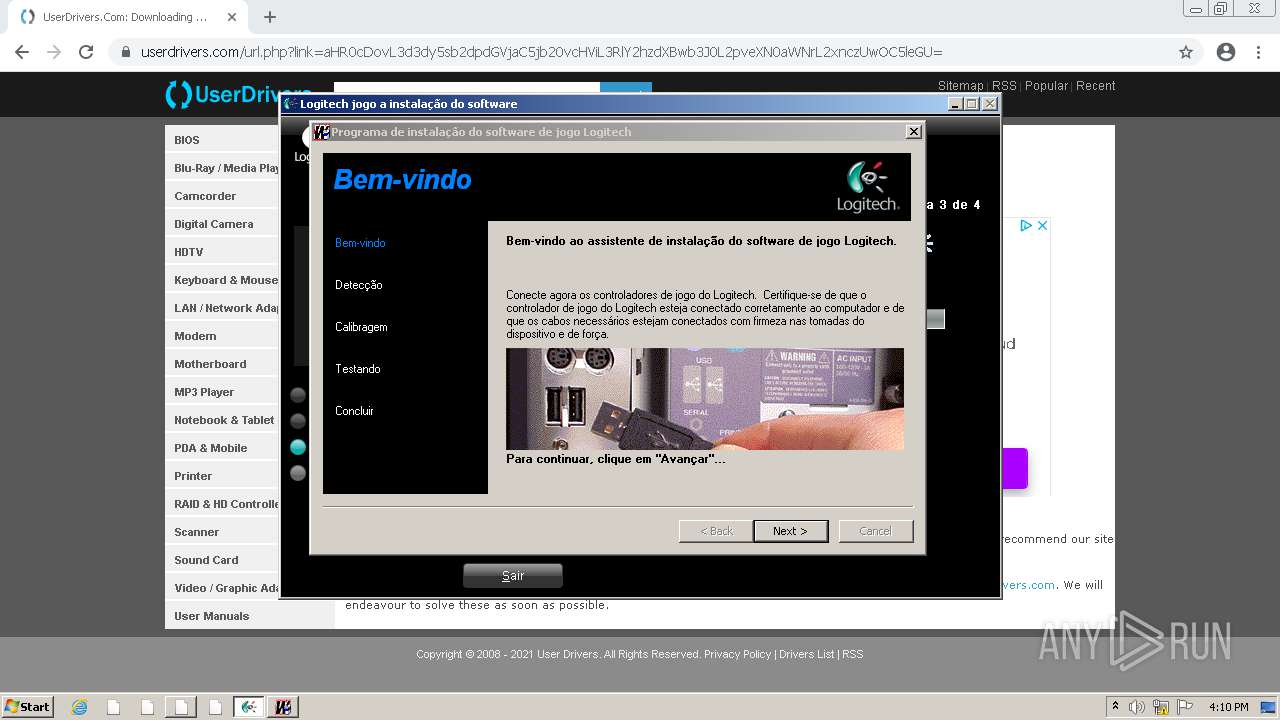Click the browser address bar URL
The image size is (1280, 720).
coord(541,52)
